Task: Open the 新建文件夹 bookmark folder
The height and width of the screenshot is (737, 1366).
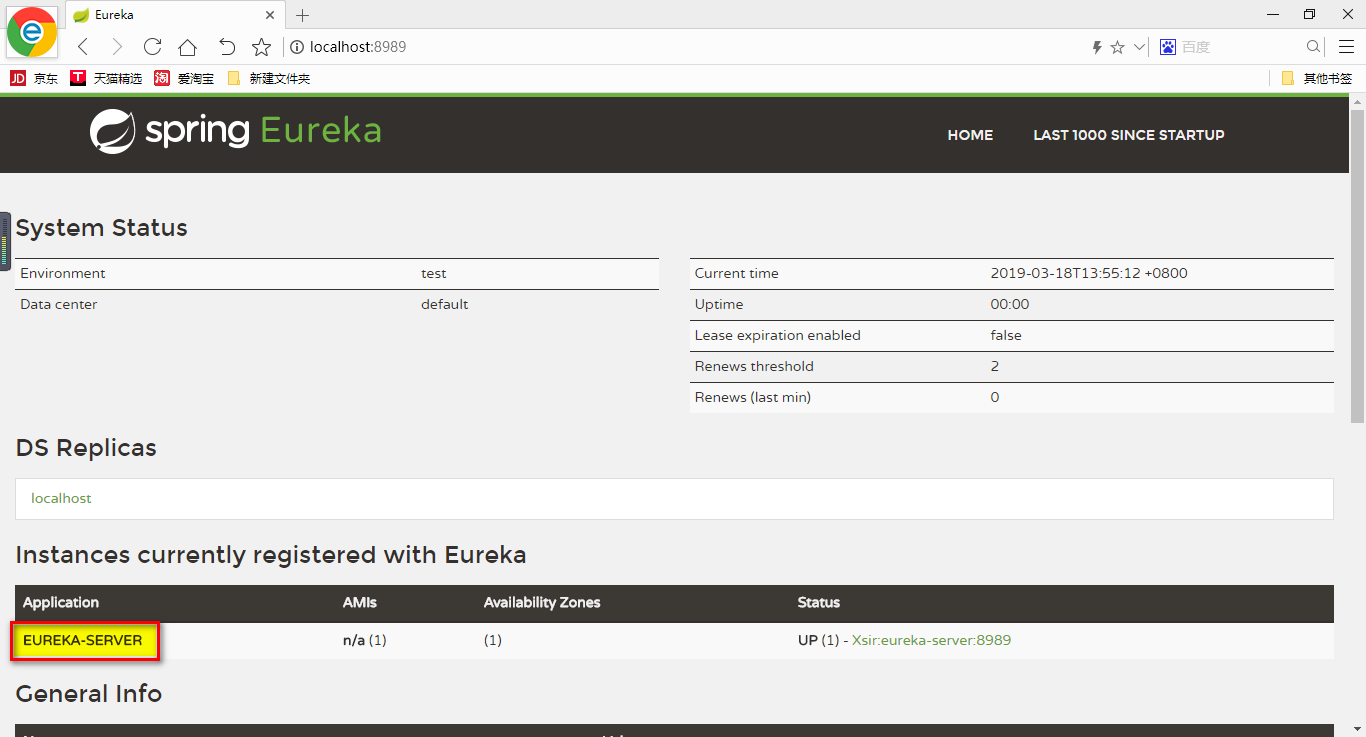Action: click(269, 78)
